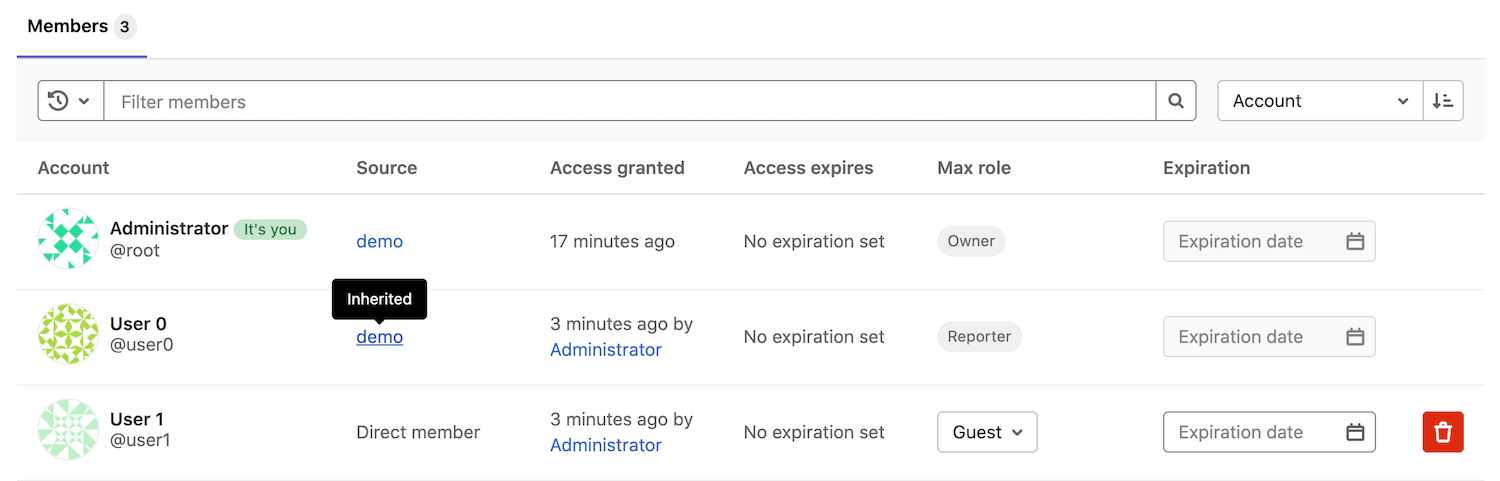The height and width of the screenshot is (481, 1500).
Task: Open Administrator link in User 0 access granted
Action: [x=605, y=350]
